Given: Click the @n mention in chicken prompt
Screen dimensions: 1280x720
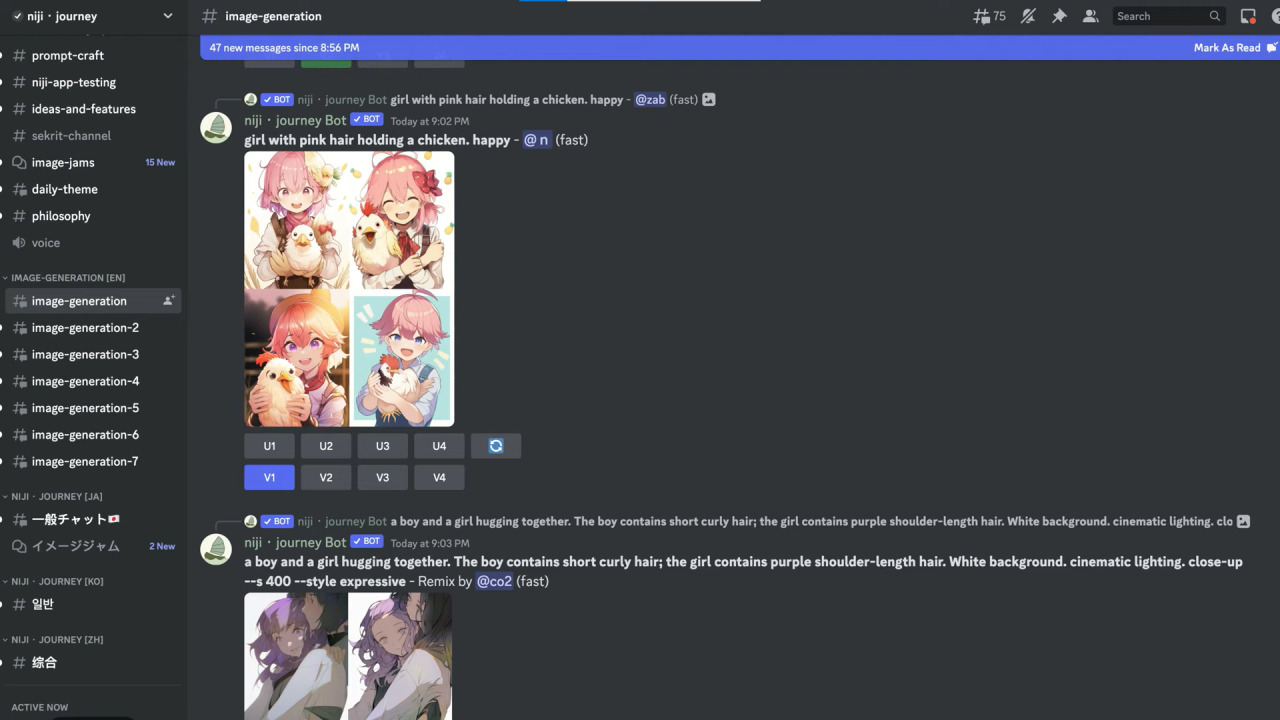Looking at the screenshot, I should pos(536,140).
